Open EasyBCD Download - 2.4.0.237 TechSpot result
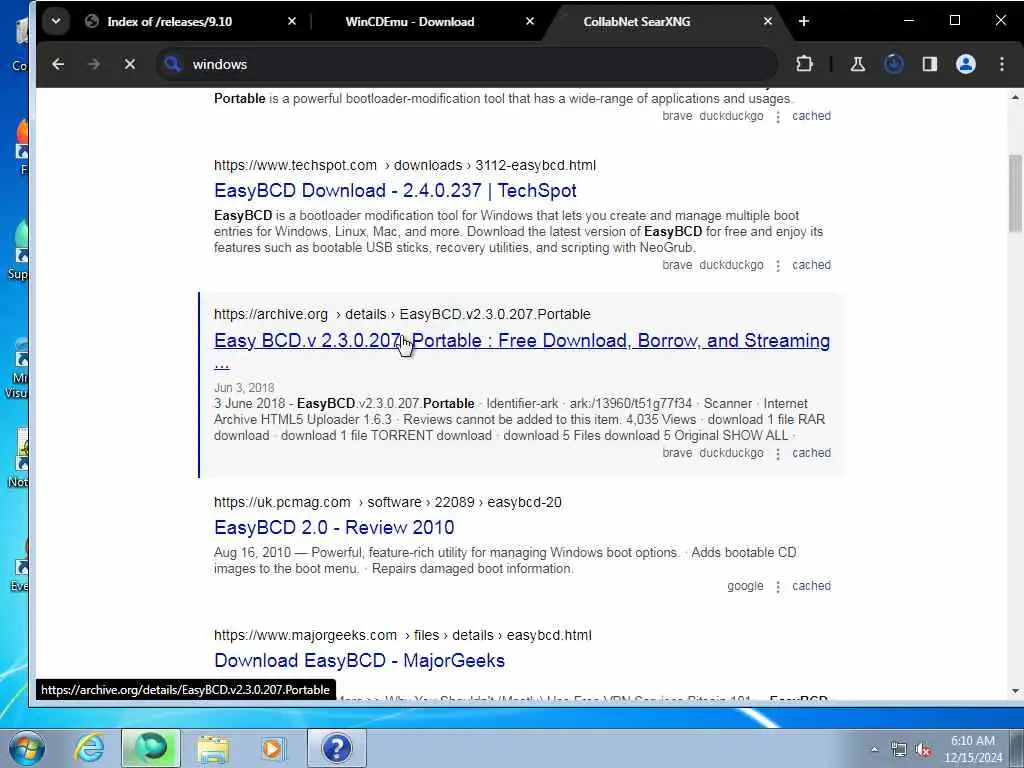The width and height of the screenshot is (1024, 768). click(x=395, y=191)
